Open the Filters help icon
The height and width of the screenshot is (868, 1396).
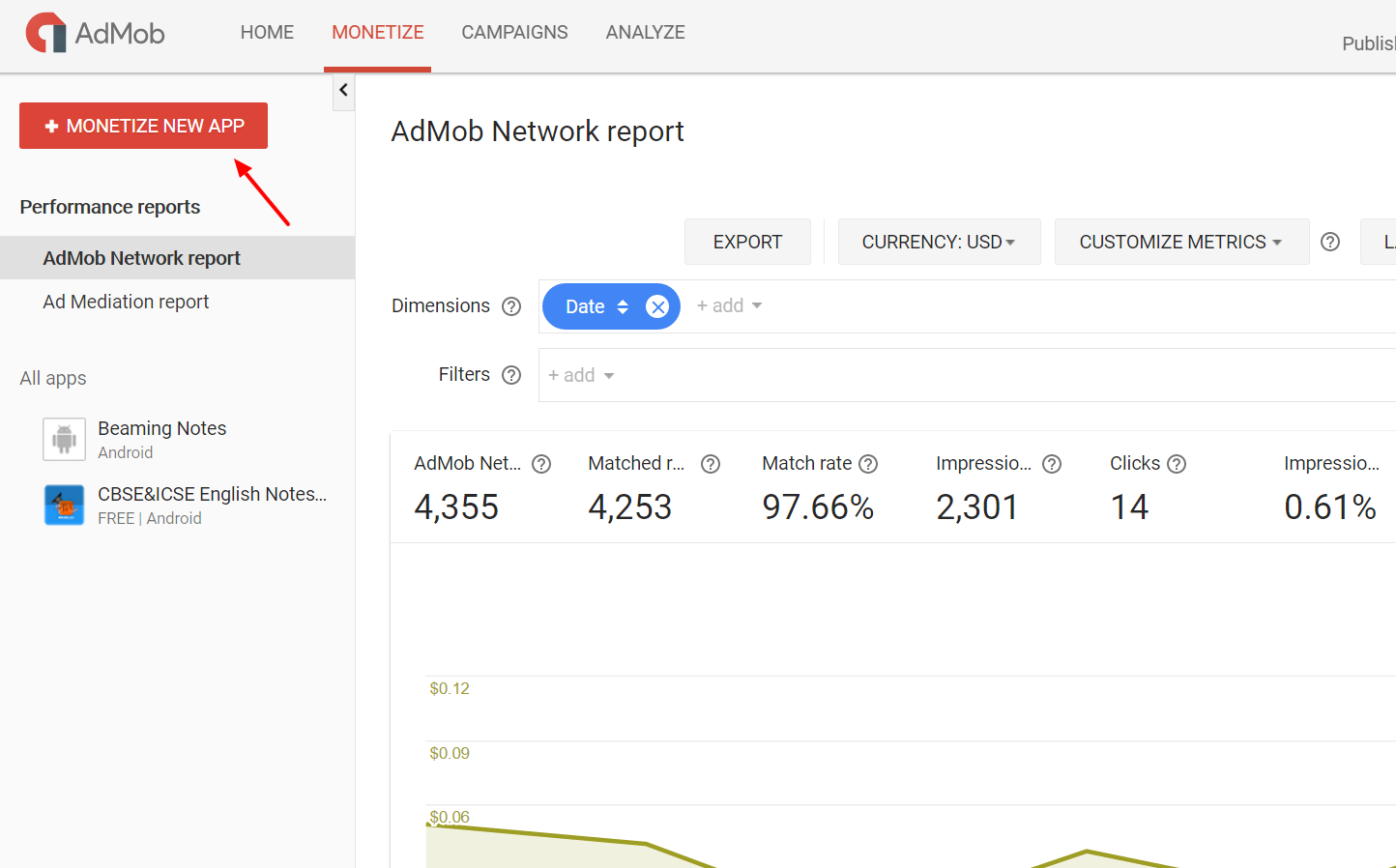[510, 374]
